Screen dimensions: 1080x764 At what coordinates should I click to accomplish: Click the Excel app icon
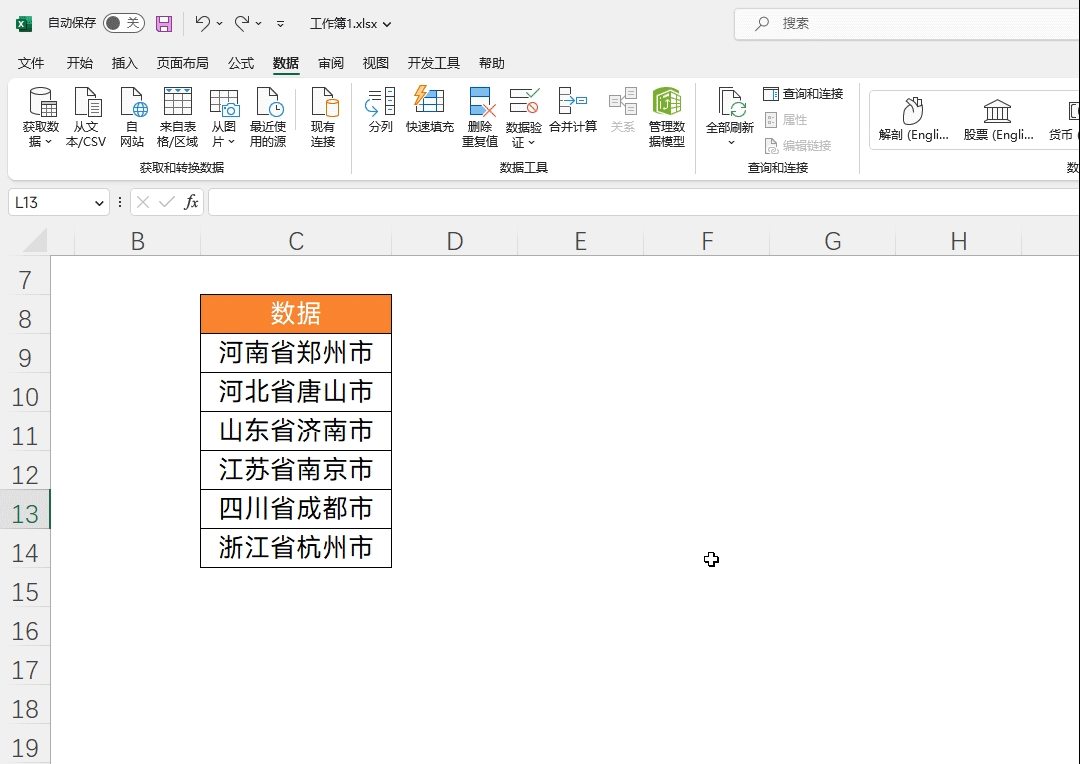(23, 23)
